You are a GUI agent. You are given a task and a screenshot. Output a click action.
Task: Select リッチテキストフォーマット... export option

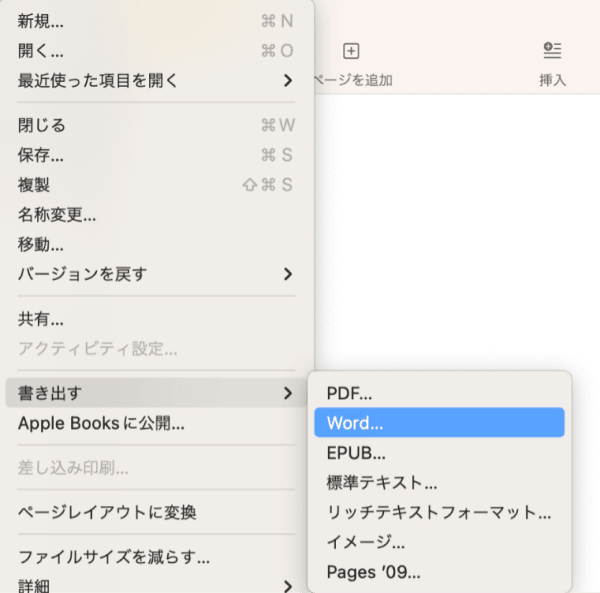point(439,512)
